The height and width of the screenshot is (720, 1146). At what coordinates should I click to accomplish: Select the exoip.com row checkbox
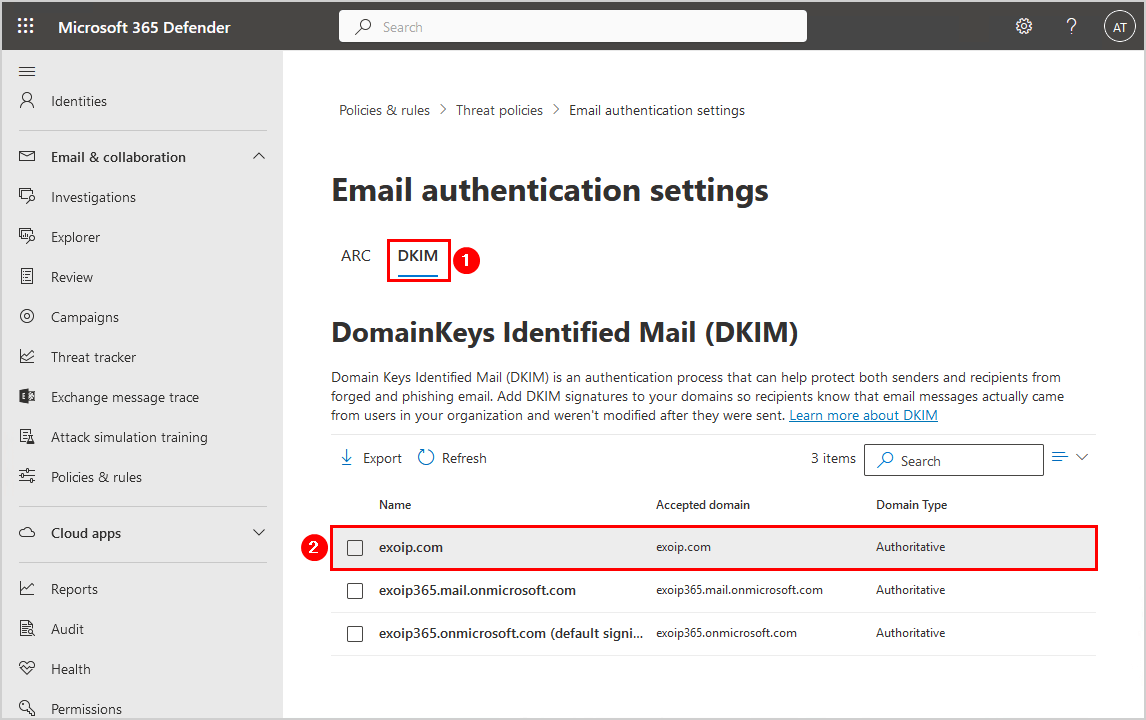[355, 547]
